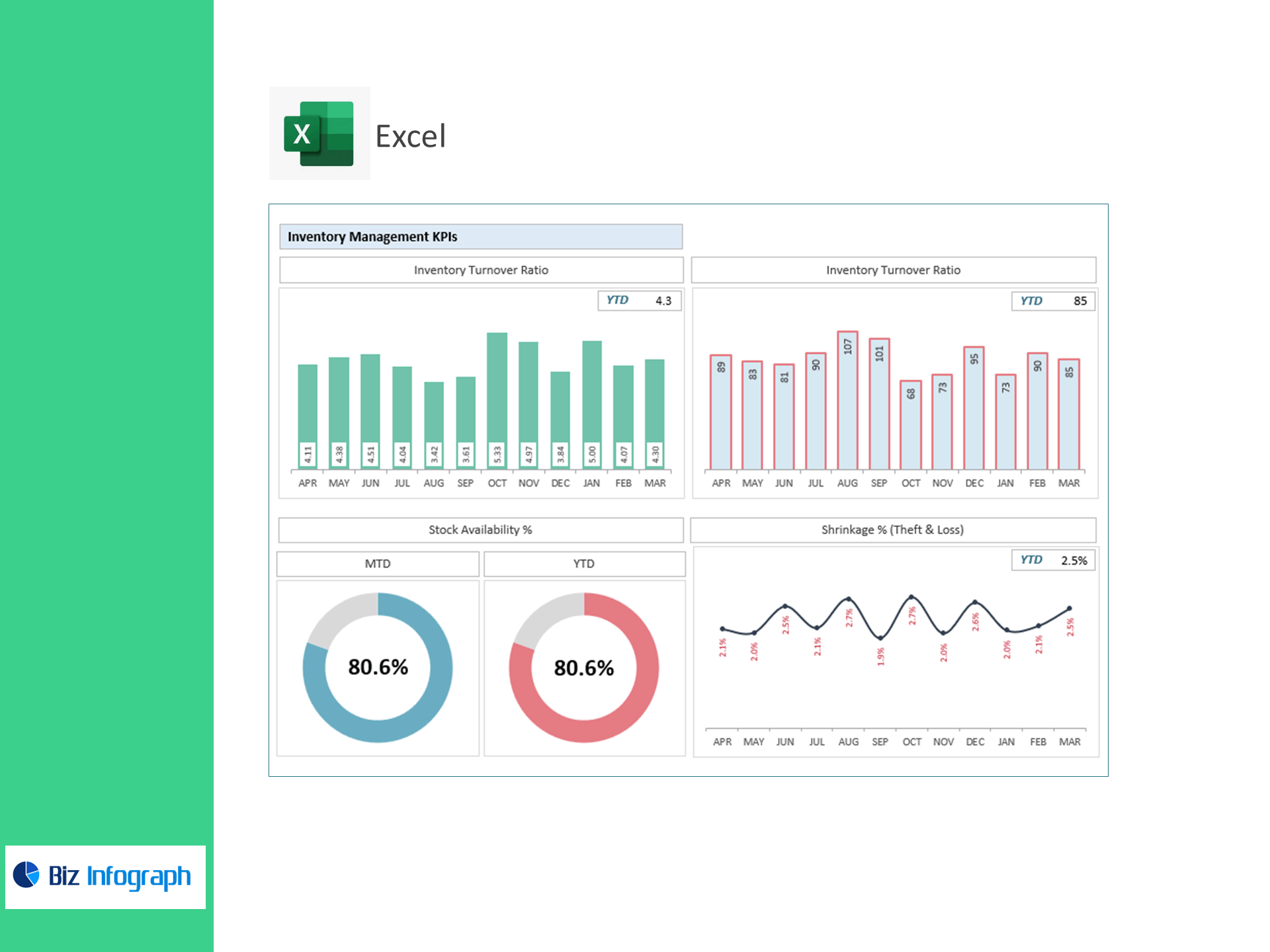The image size is (1270, 952).
Task: Click the 80.6% text in blue donut
Action: (x=378, y=667)
